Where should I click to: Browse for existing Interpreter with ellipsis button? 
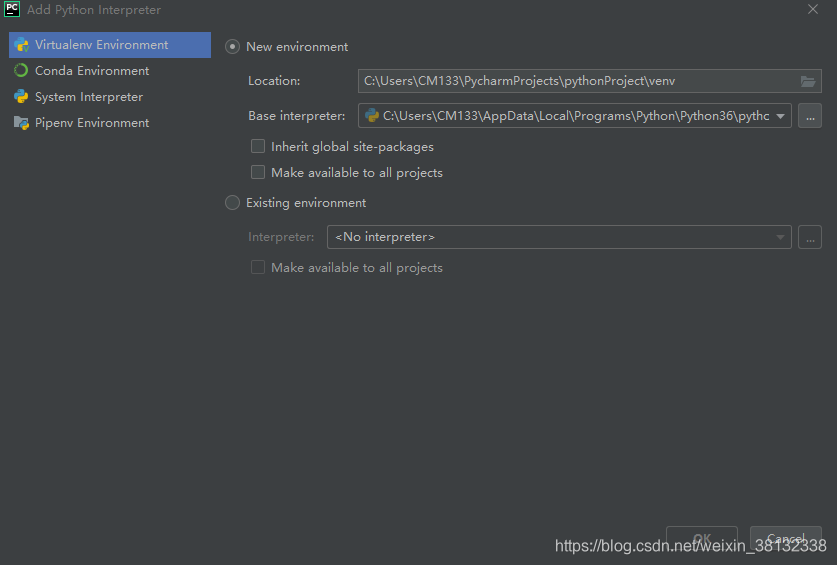click(x=810, y=237)
